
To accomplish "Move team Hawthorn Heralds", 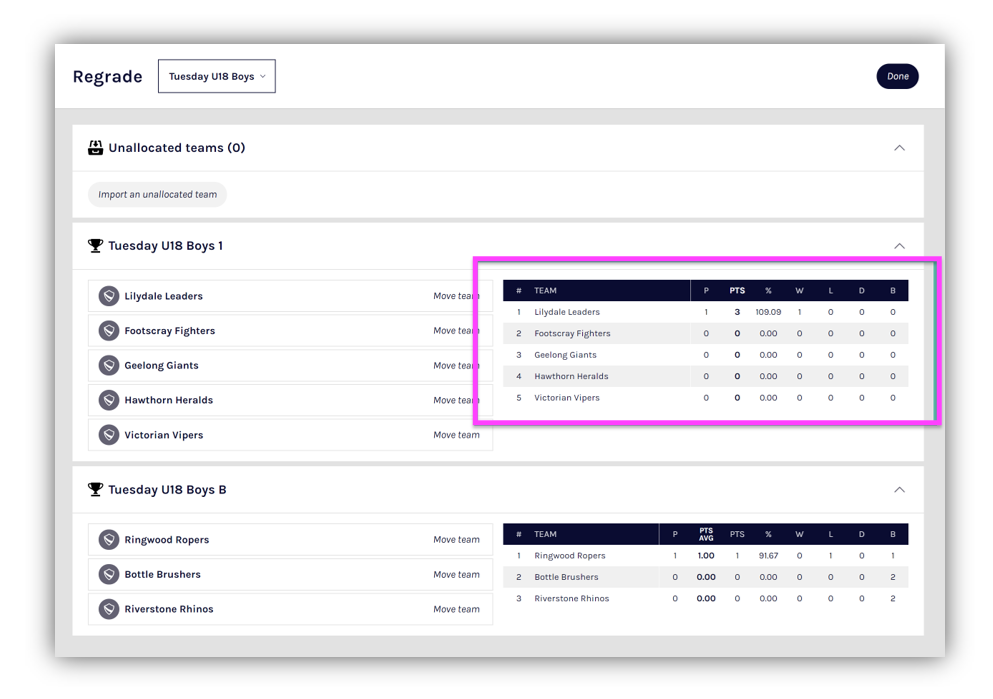I will [x=456, y=400].
